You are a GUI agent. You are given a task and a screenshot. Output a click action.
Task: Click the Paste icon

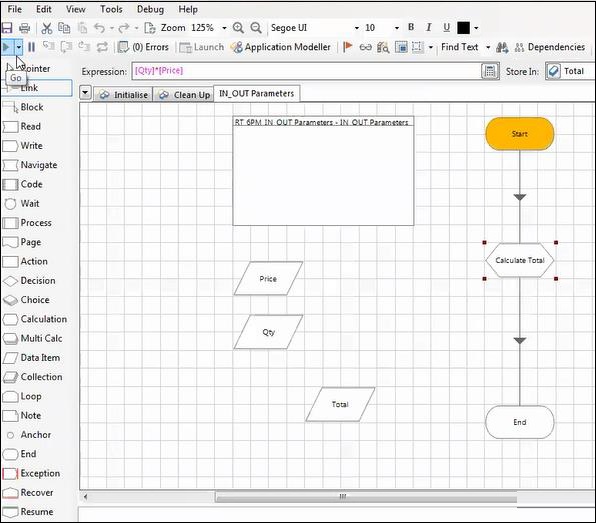tap(82, 28)
